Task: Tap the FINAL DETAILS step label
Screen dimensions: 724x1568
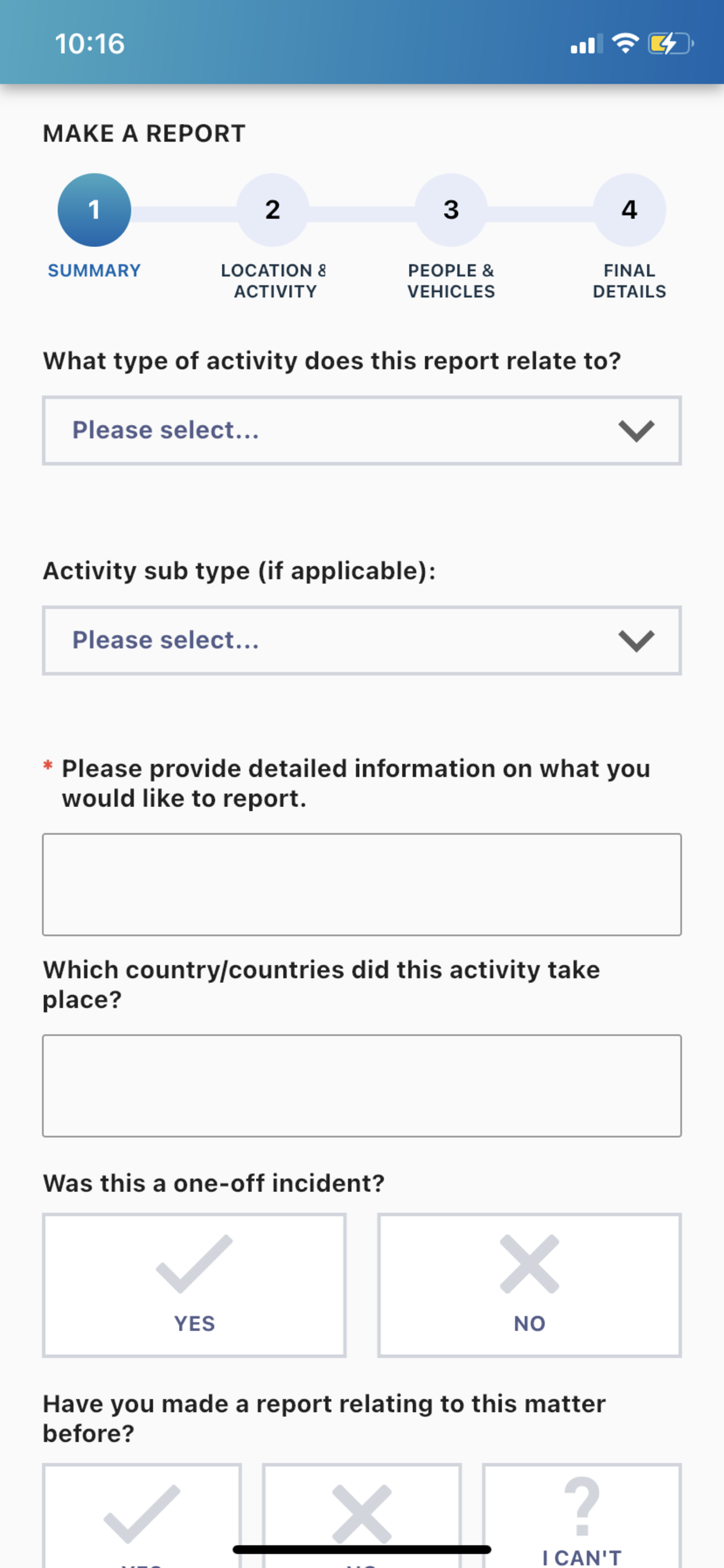Action: click(x=629, y=281)
